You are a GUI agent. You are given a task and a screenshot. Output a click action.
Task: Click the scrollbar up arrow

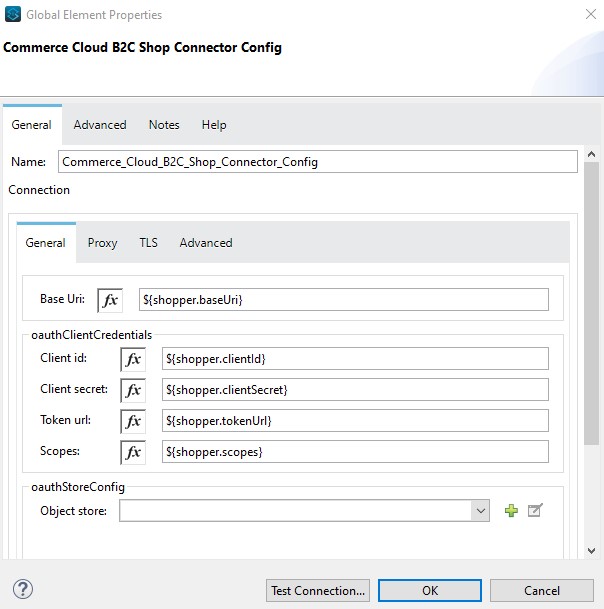point(592,154)
